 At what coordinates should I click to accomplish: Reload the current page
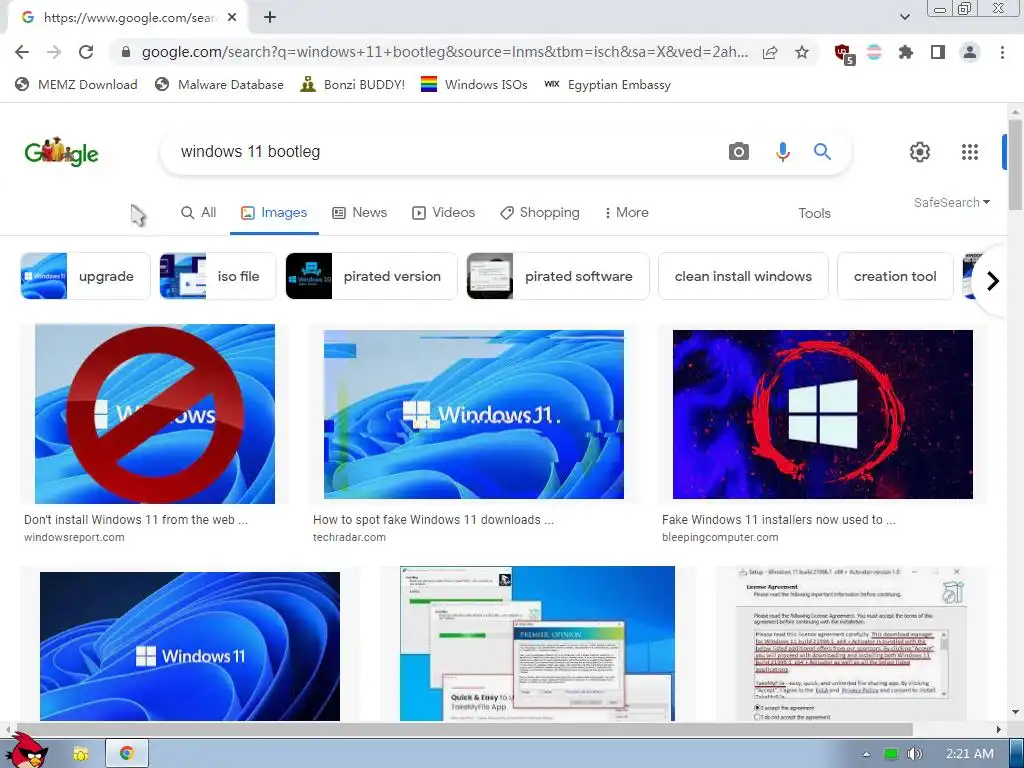pos(86,52)
